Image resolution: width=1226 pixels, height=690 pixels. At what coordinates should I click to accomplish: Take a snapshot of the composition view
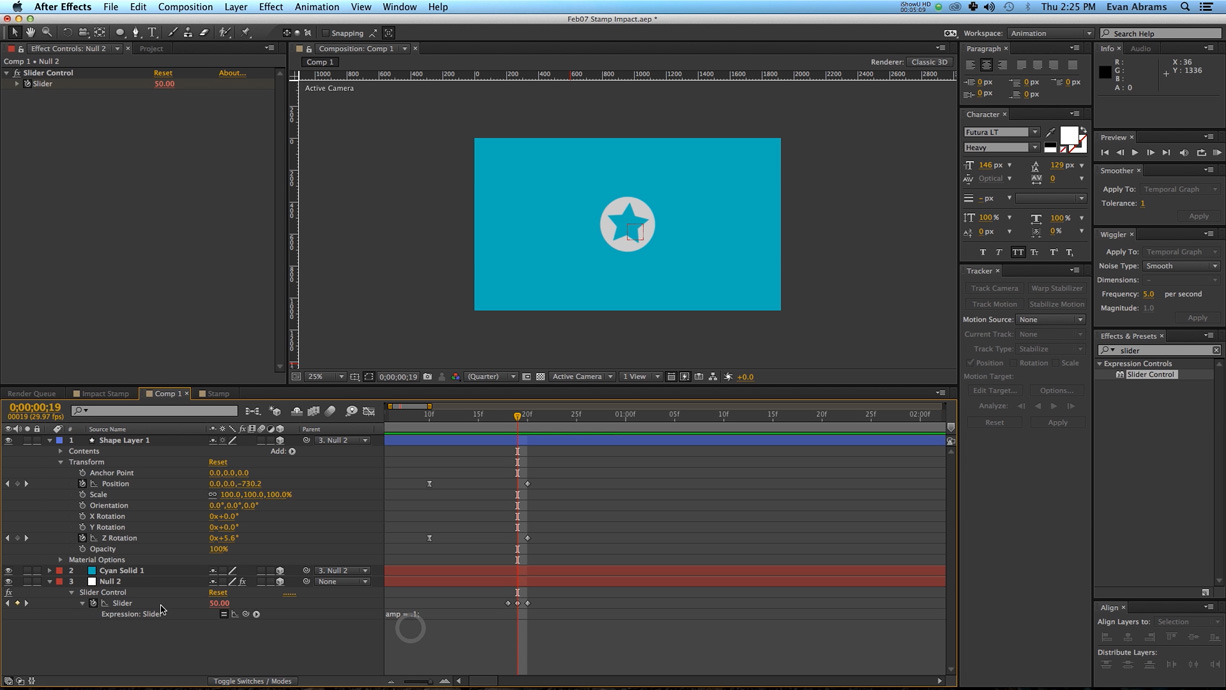click(x=425, y=376)
